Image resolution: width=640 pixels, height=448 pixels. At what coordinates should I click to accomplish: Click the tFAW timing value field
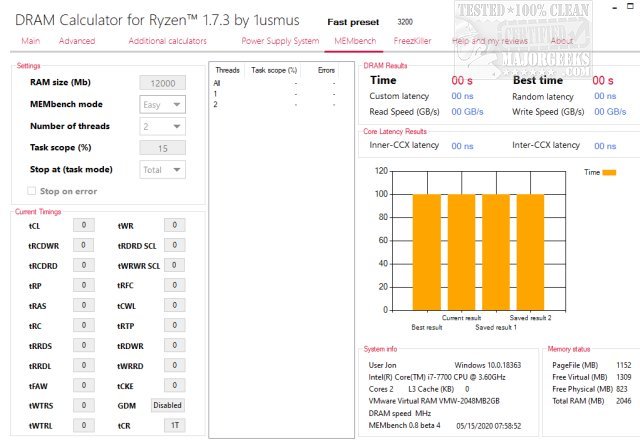tap(84, 385)
